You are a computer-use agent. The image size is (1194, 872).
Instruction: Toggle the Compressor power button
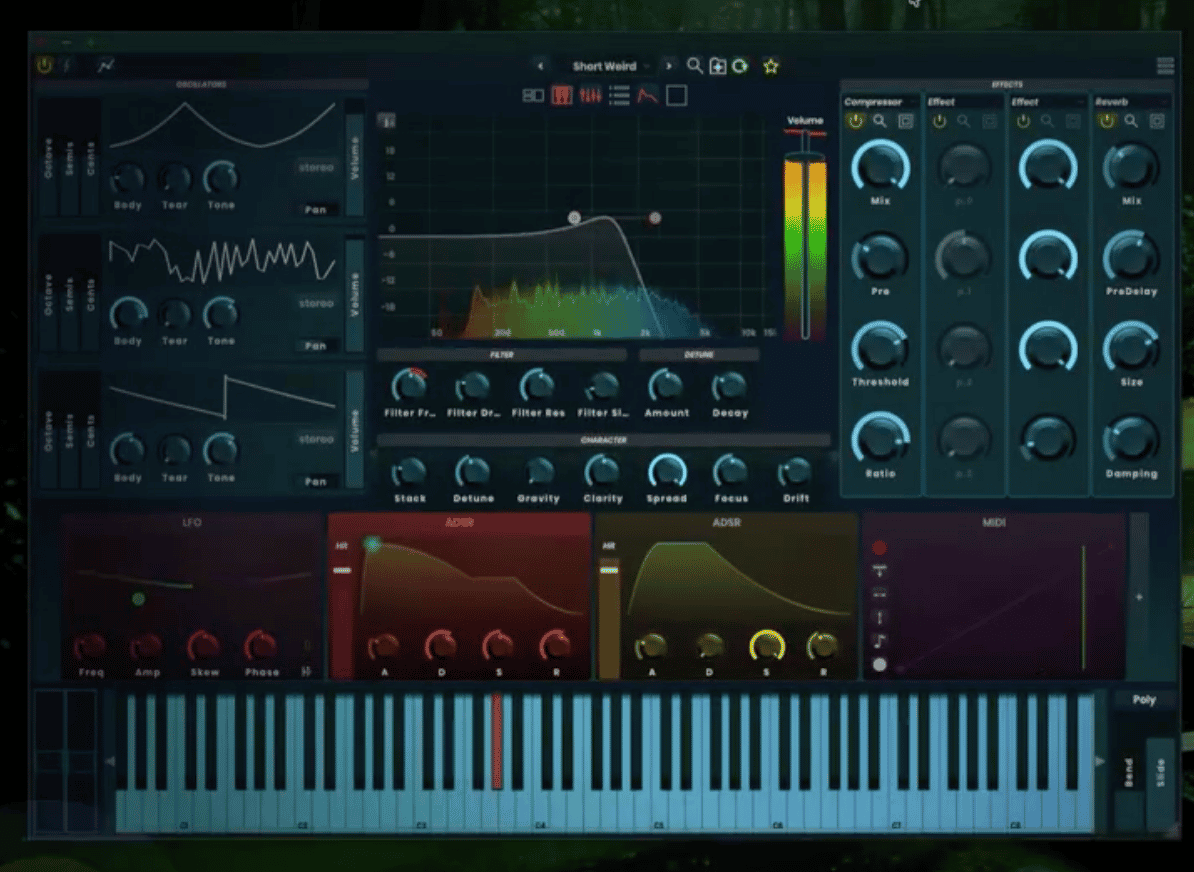tap(856, 121)
